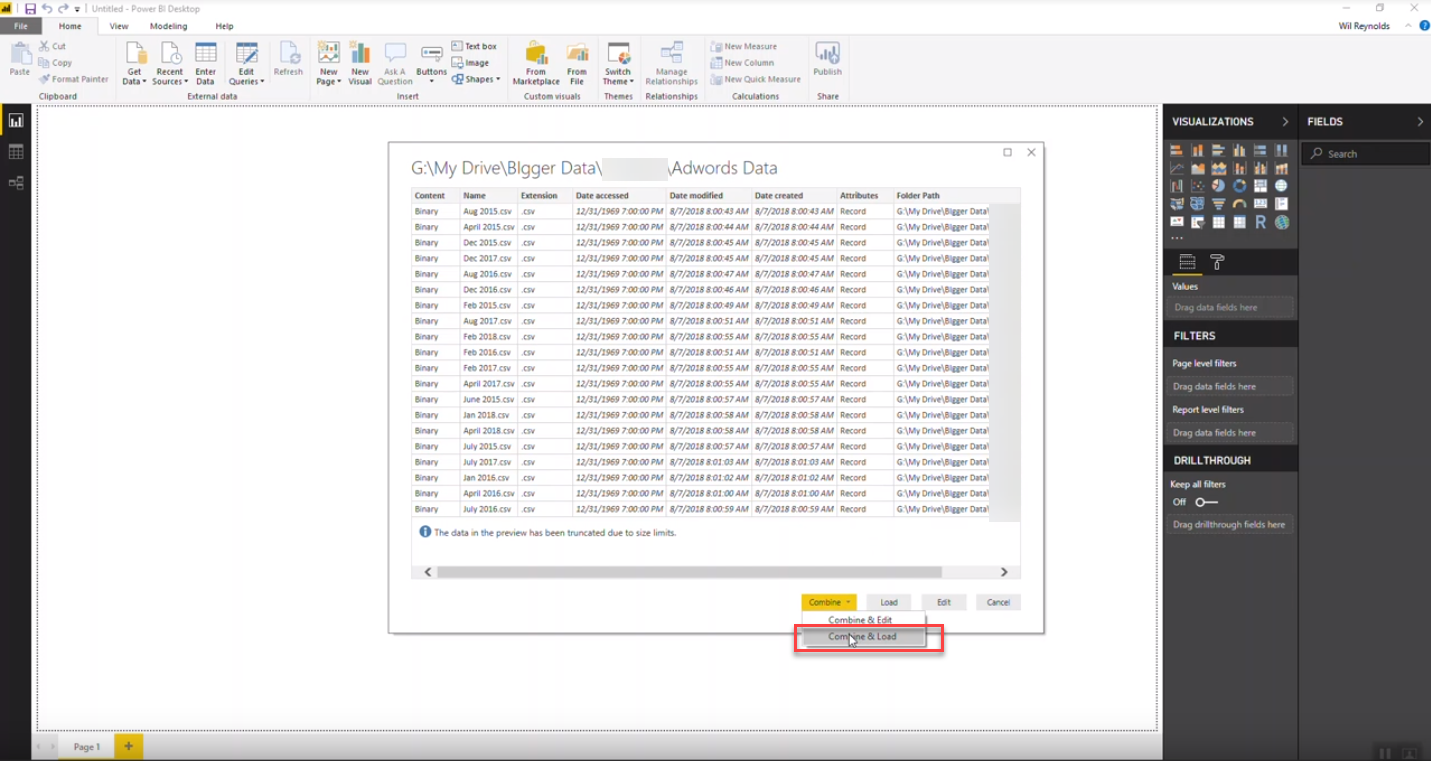Select the Card (123) visual

point(1260,204)
